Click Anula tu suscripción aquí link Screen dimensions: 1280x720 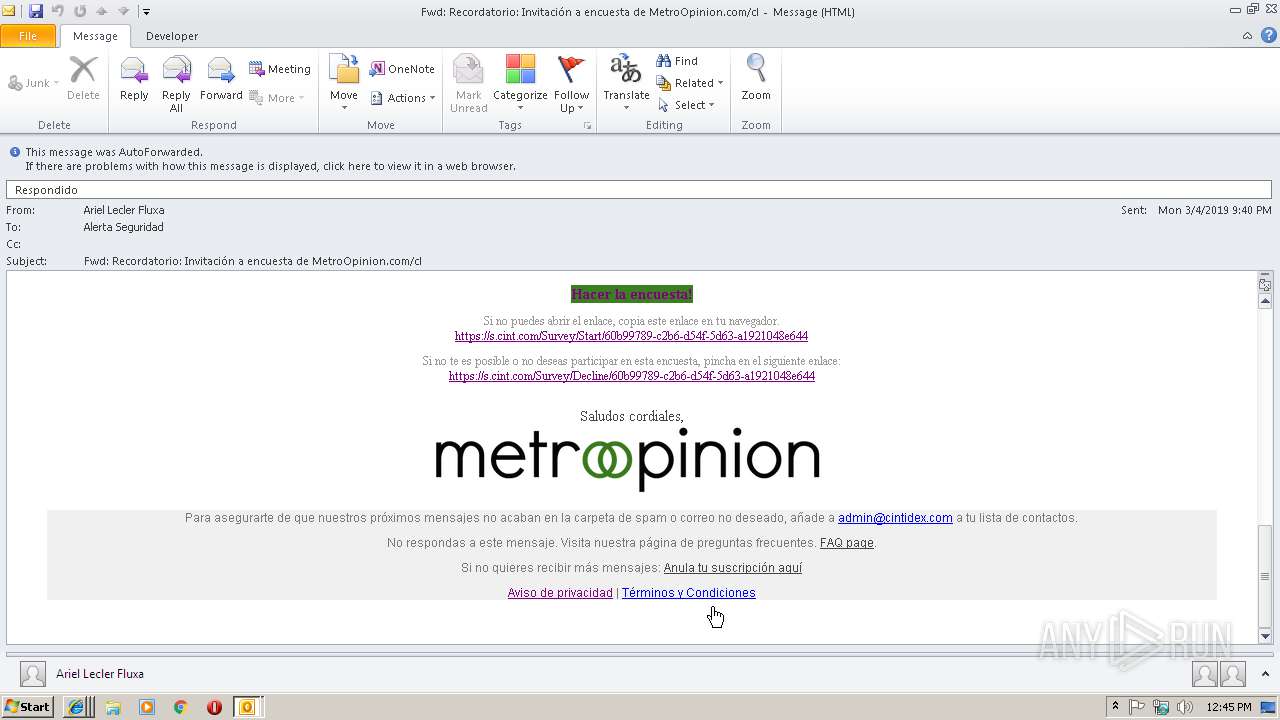click(x=733, y=568)
